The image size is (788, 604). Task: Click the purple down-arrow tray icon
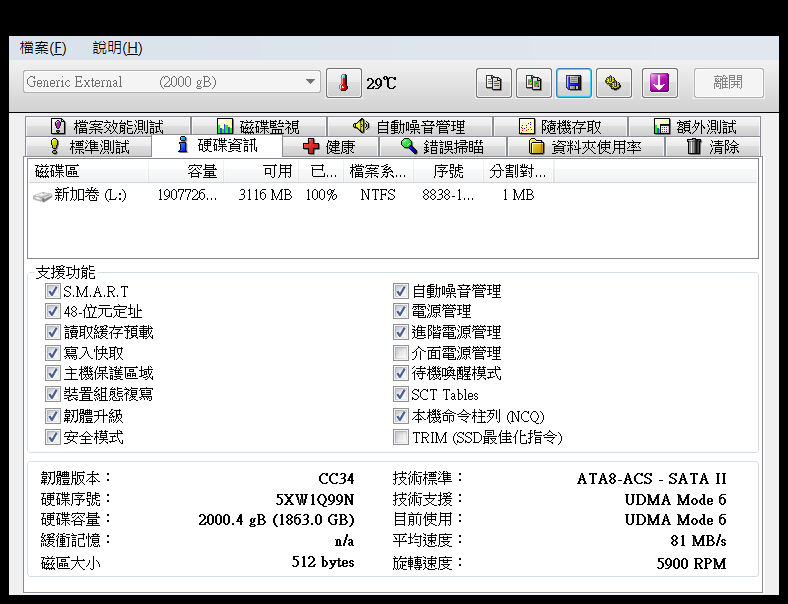[x=659, y=83]
